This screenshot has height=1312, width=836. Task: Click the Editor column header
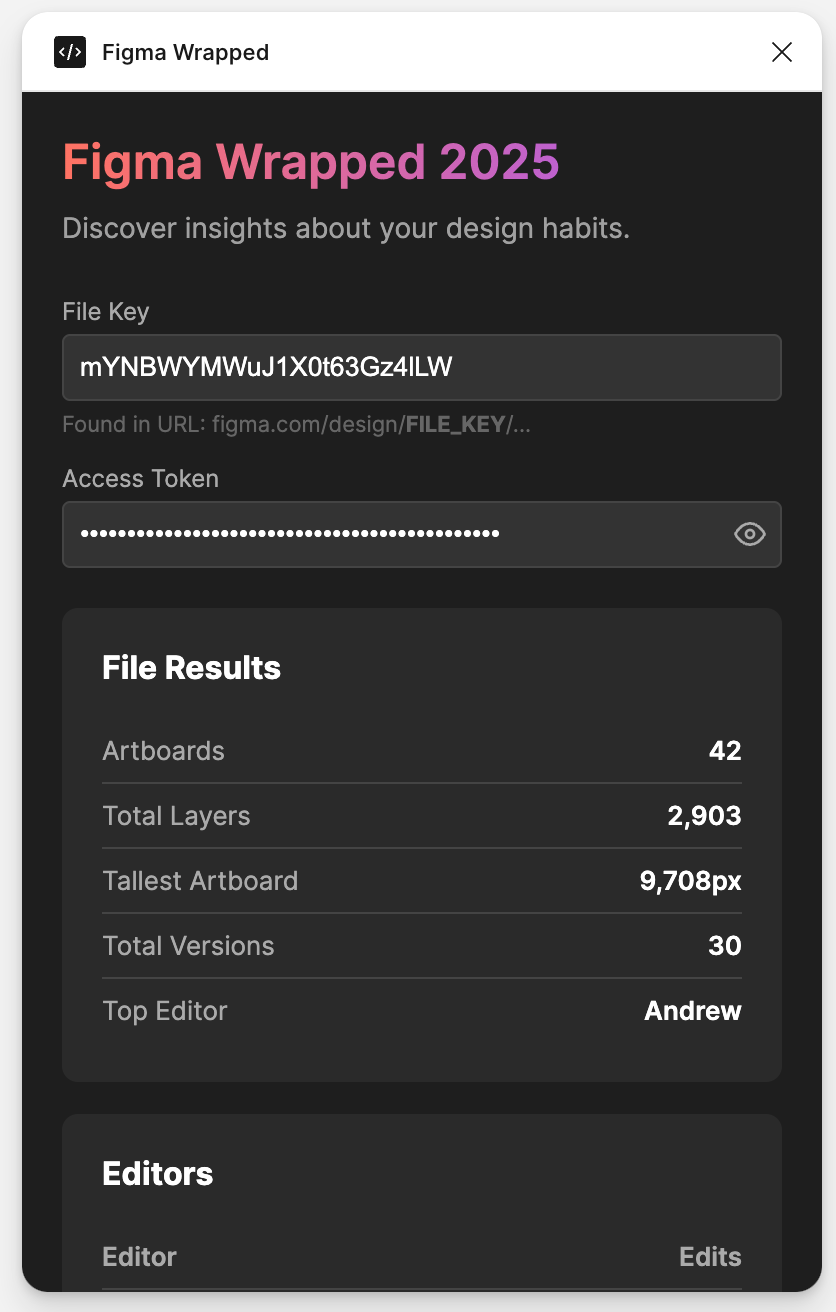(139, 1257)
